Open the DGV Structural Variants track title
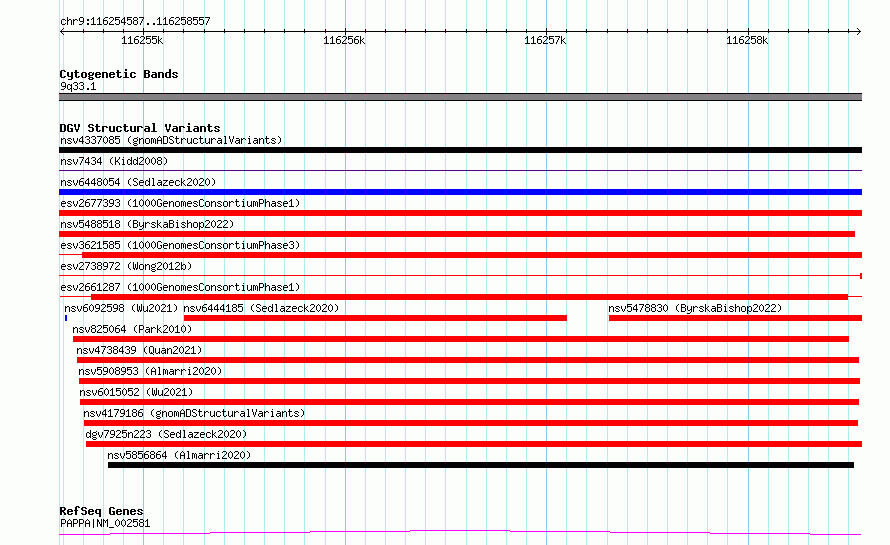The image size is (890, 545). [140, 128]
